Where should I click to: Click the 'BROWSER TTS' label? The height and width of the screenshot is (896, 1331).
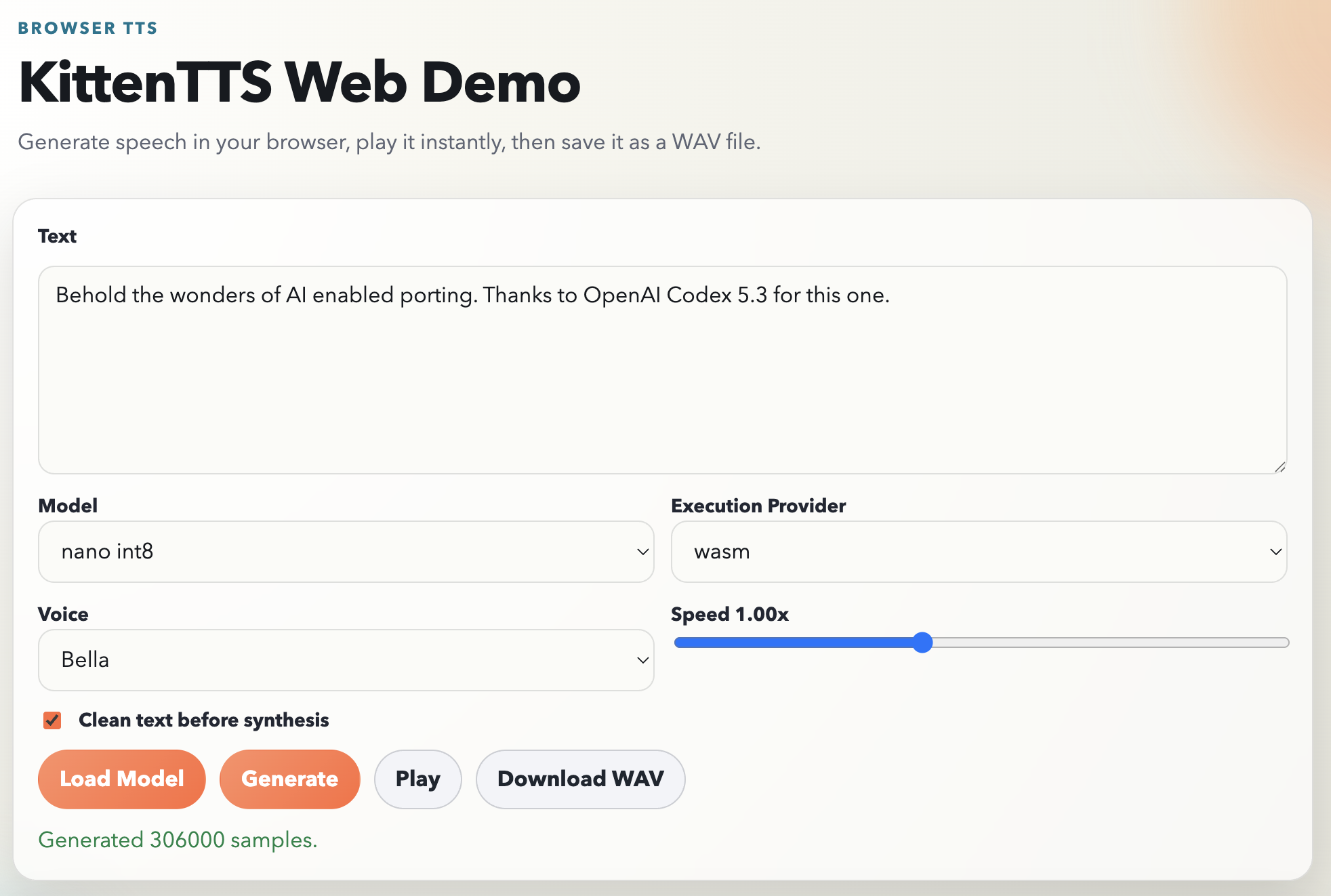point(87,28)
